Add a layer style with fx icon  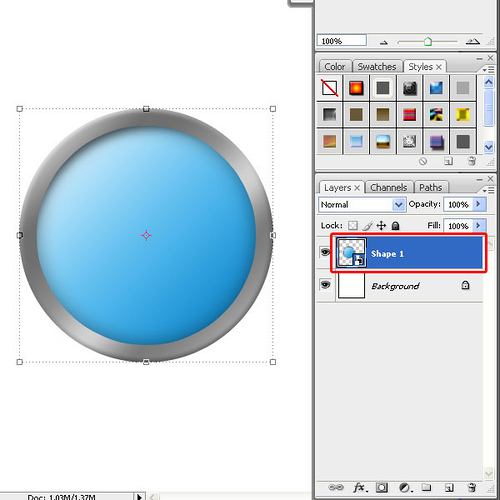click(360, 488)
